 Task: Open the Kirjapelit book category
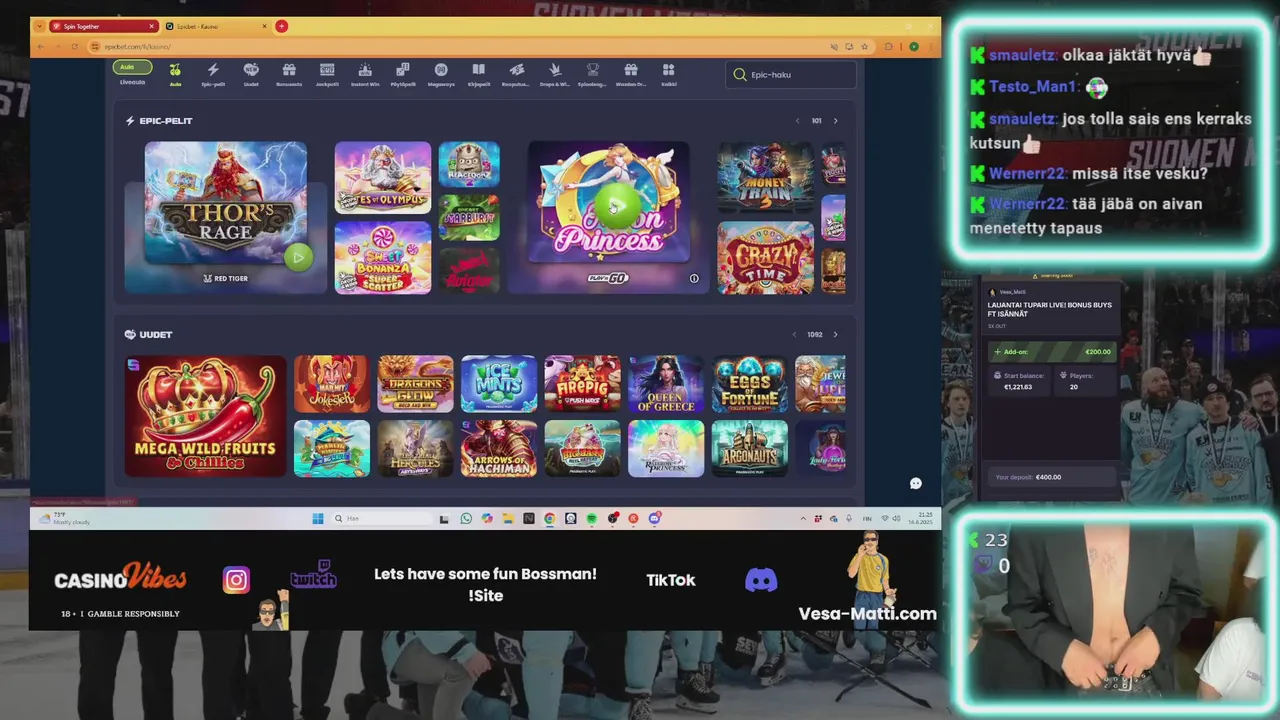(x=479, y=74)
